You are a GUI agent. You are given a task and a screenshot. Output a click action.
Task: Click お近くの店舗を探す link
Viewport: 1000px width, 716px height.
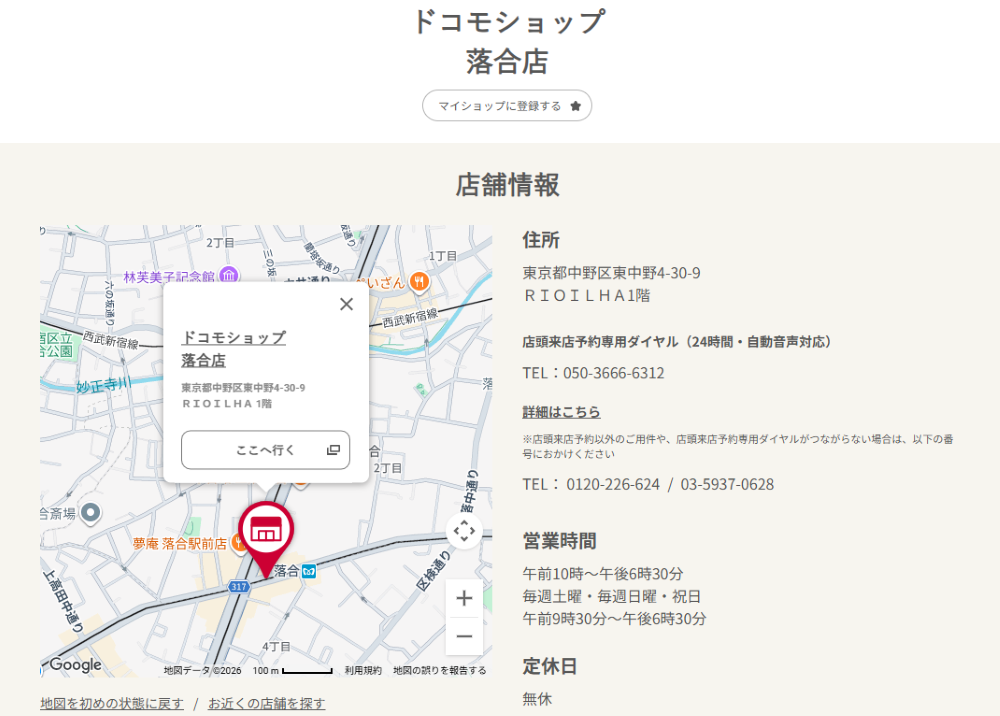[266, 703]
